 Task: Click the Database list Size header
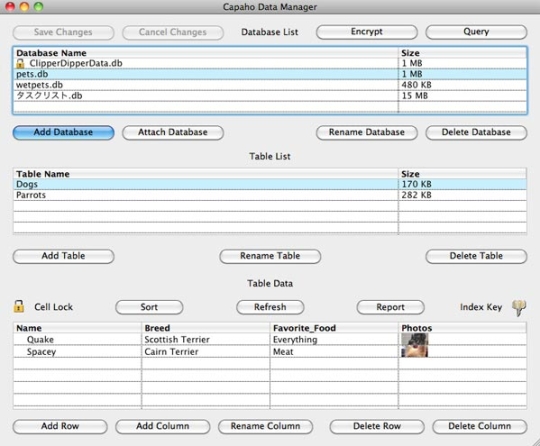(463, 53)
